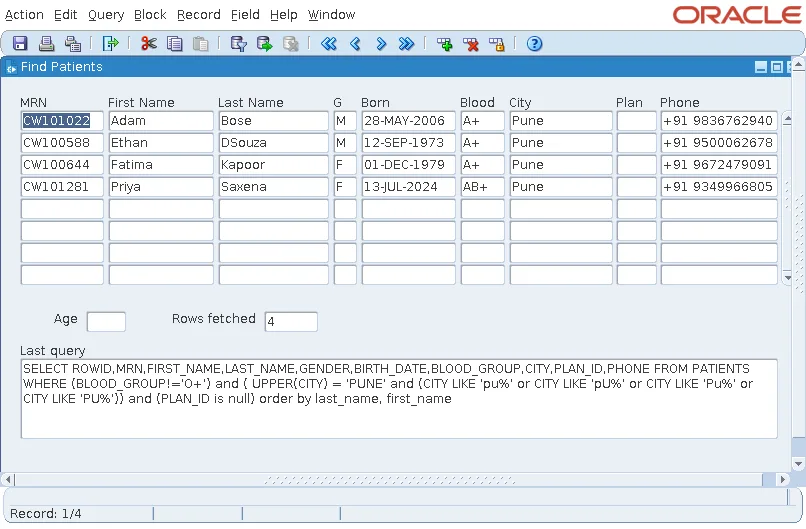806x529 pixels.
Task: Click the Cut scissors icon
Action: tap(149, 44)
